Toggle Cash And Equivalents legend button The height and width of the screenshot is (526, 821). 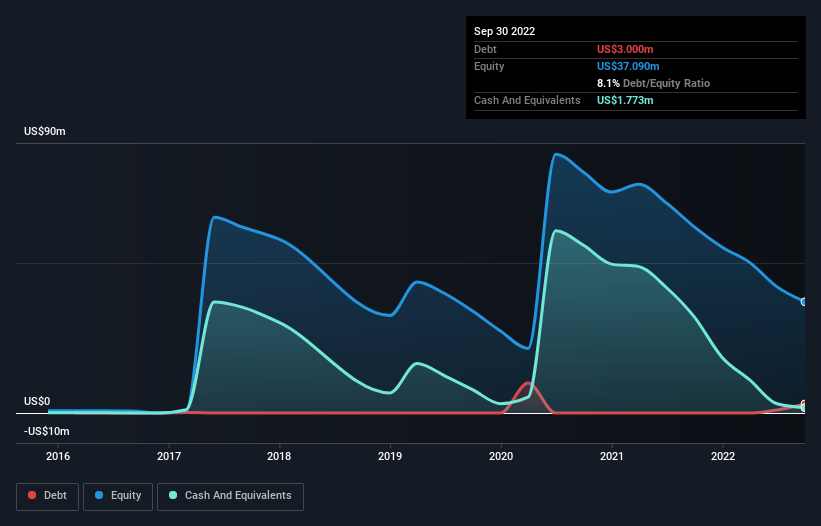[230, 496]
